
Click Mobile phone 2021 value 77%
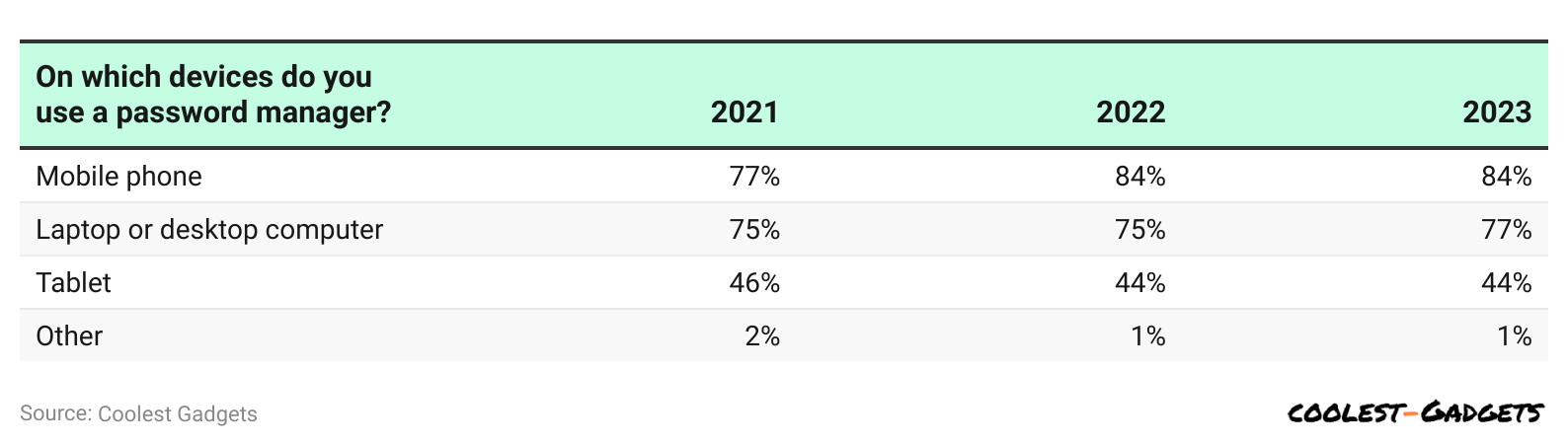pyautogui.click(x=754, y=177)
